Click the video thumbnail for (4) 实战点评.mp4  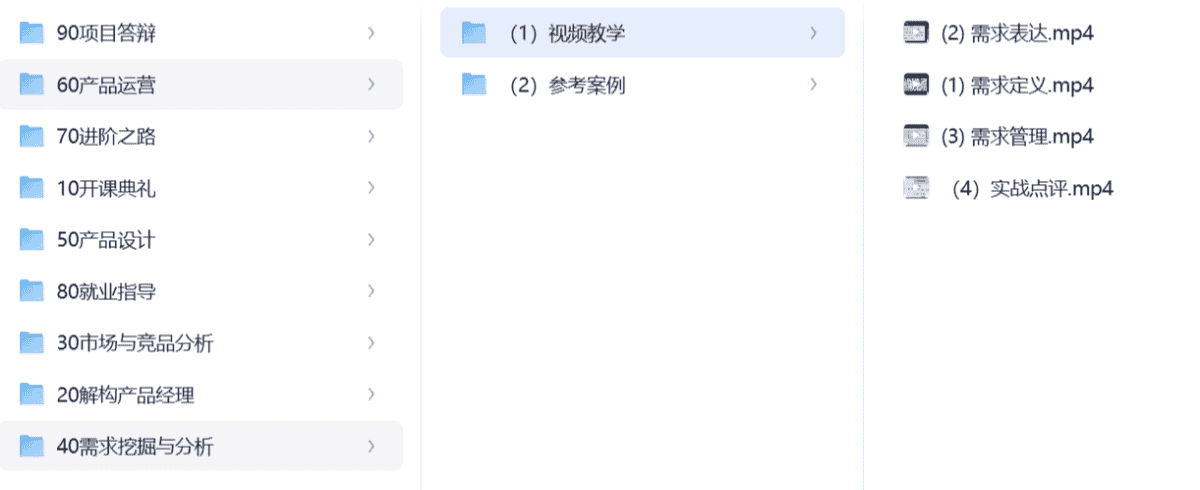914,188
